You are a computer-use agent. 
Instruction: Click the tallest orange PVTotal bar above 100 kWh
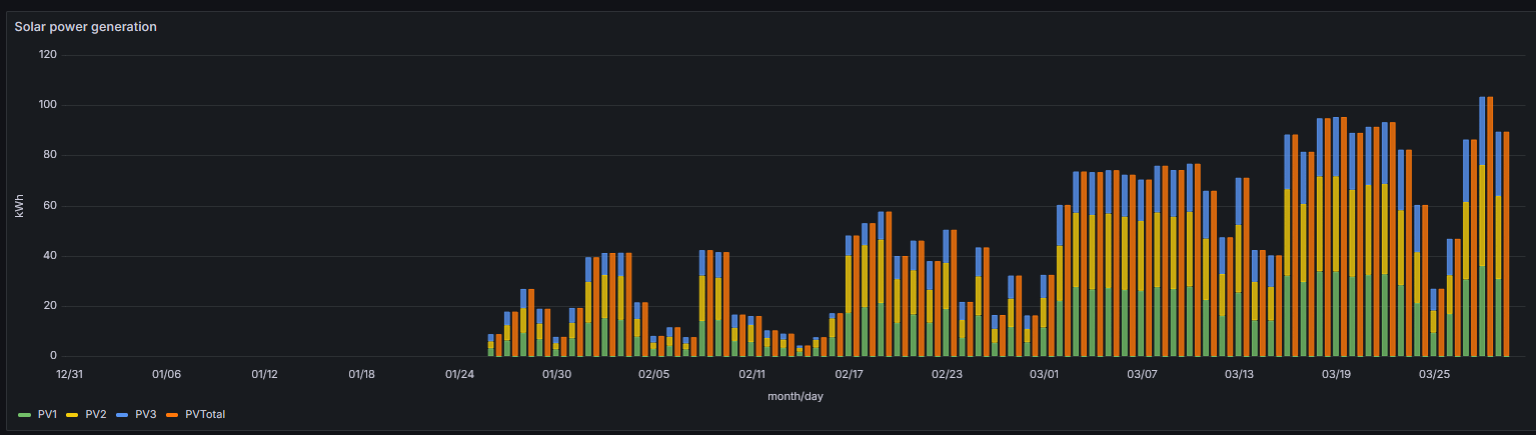point(1490,227)
